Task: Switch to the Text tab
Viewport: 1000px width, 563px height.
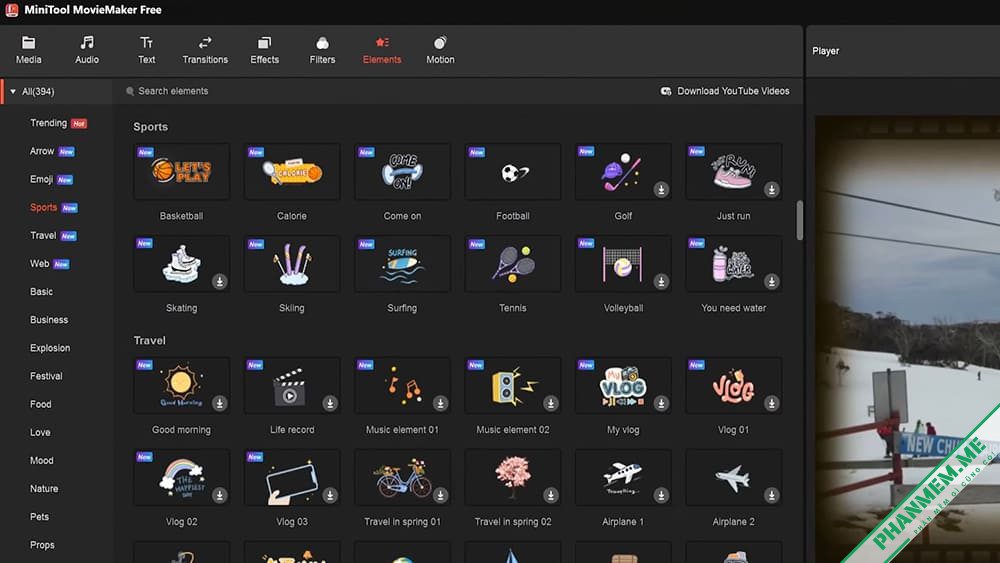Action: [146, 50]
